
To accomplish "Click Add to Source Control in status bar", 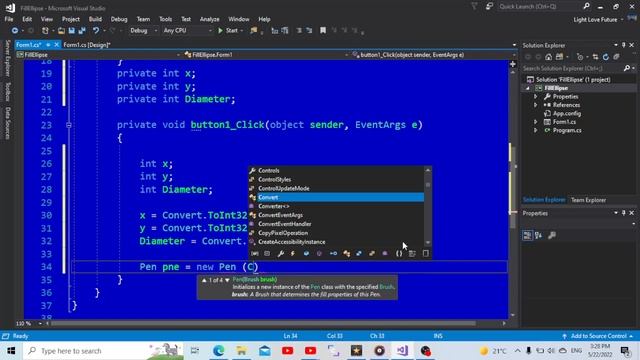I will (x=598, y=336).
